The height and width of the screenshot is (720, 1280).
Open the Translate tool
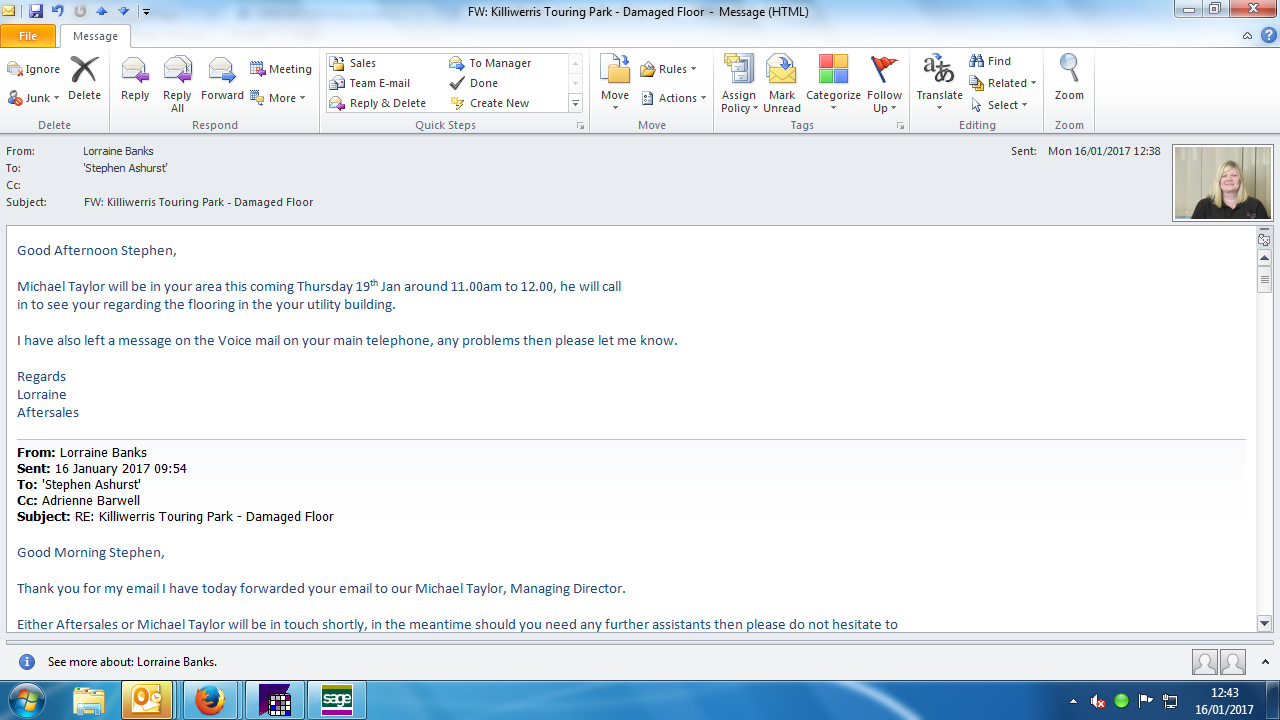point(938,82)
